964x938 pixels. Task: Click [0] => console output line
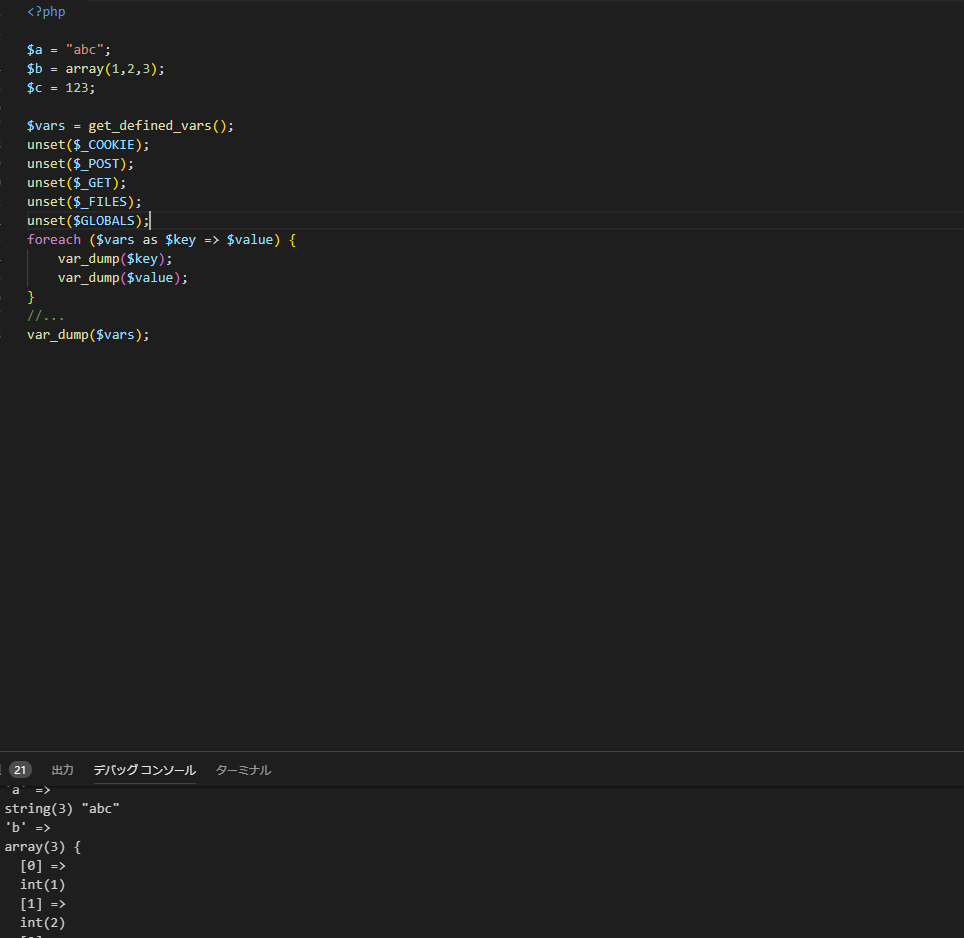[43, 866]
